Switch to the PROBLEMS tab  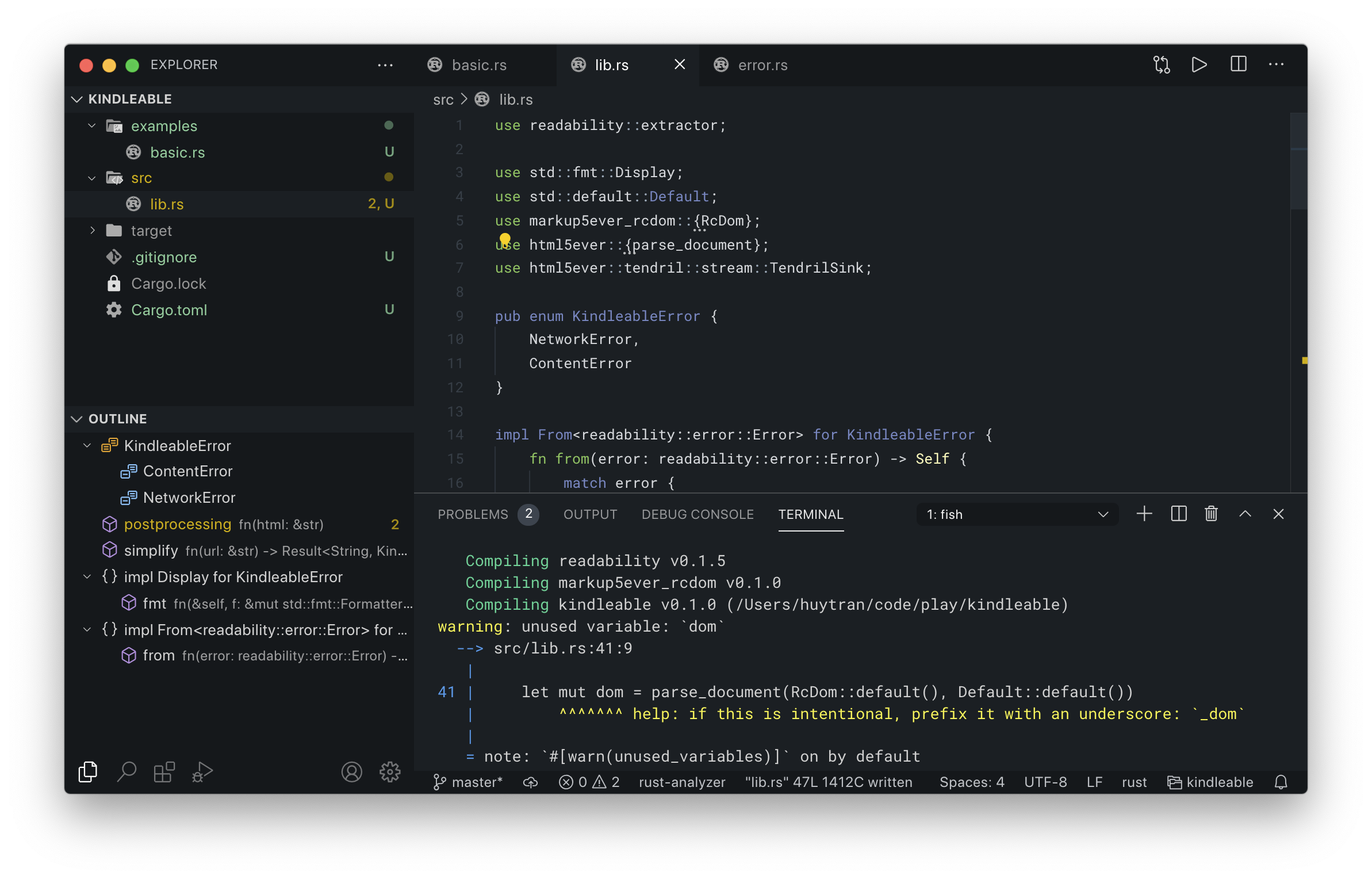point(473,514)
